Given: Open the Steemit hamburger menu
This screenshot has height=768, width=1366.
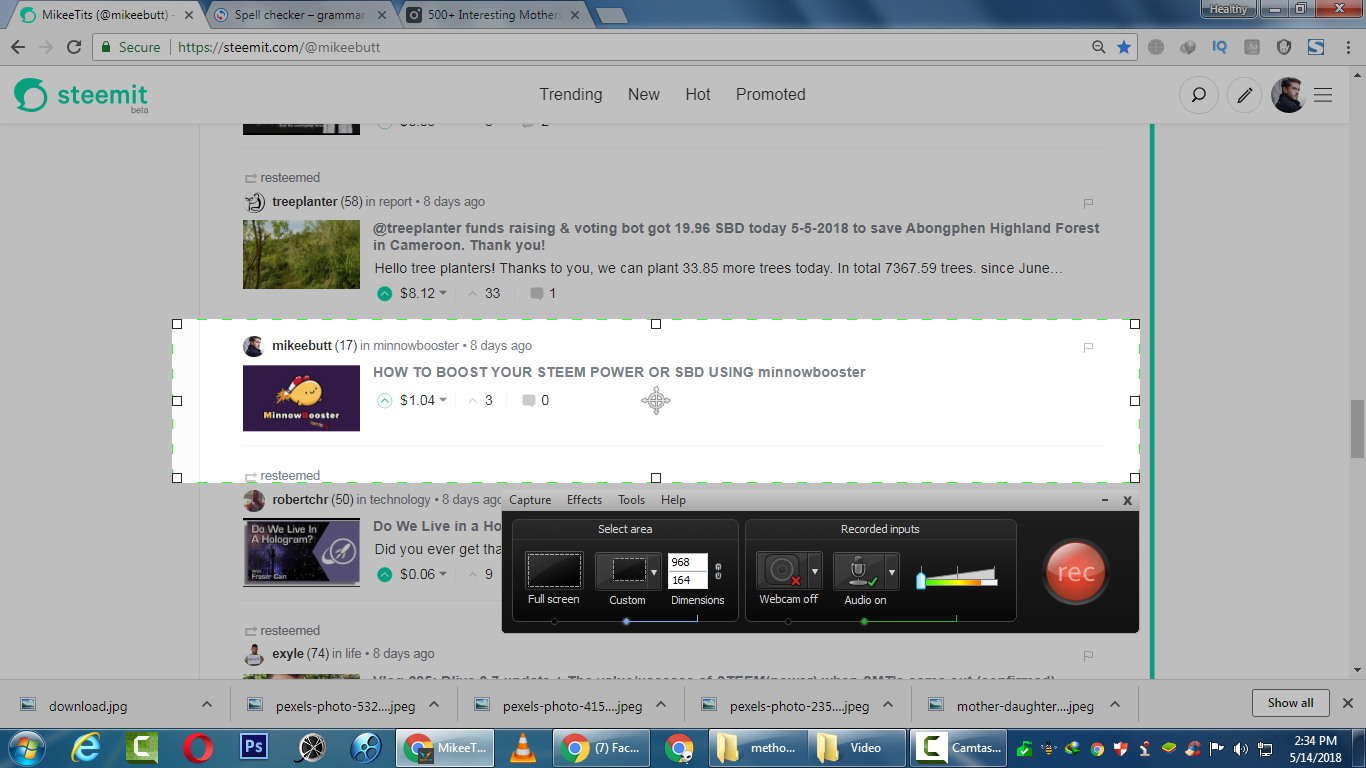Looking at the screenshot, I should (x=1323, y=96).
